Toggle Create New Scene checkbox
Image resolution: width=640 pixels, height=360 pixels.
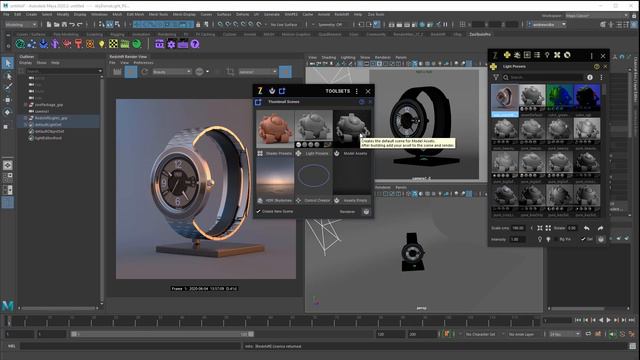click(258, 211)
